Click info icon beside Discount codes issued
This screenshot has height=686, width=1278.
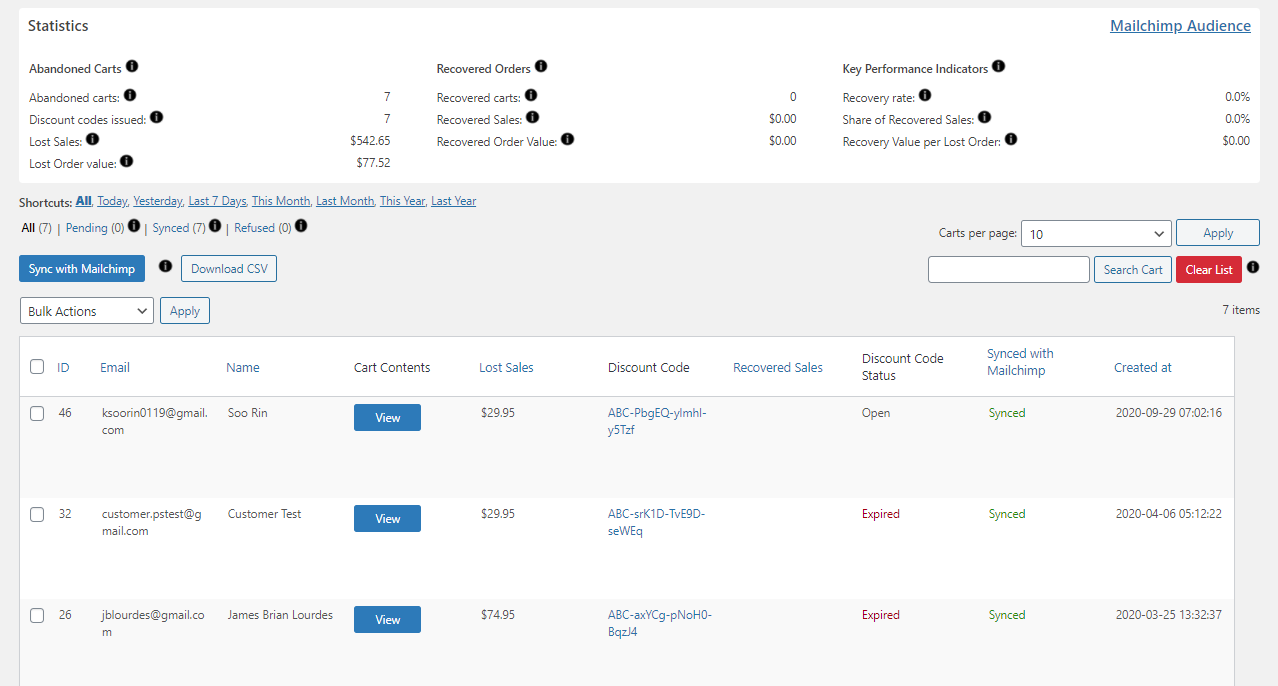[156, 118]
